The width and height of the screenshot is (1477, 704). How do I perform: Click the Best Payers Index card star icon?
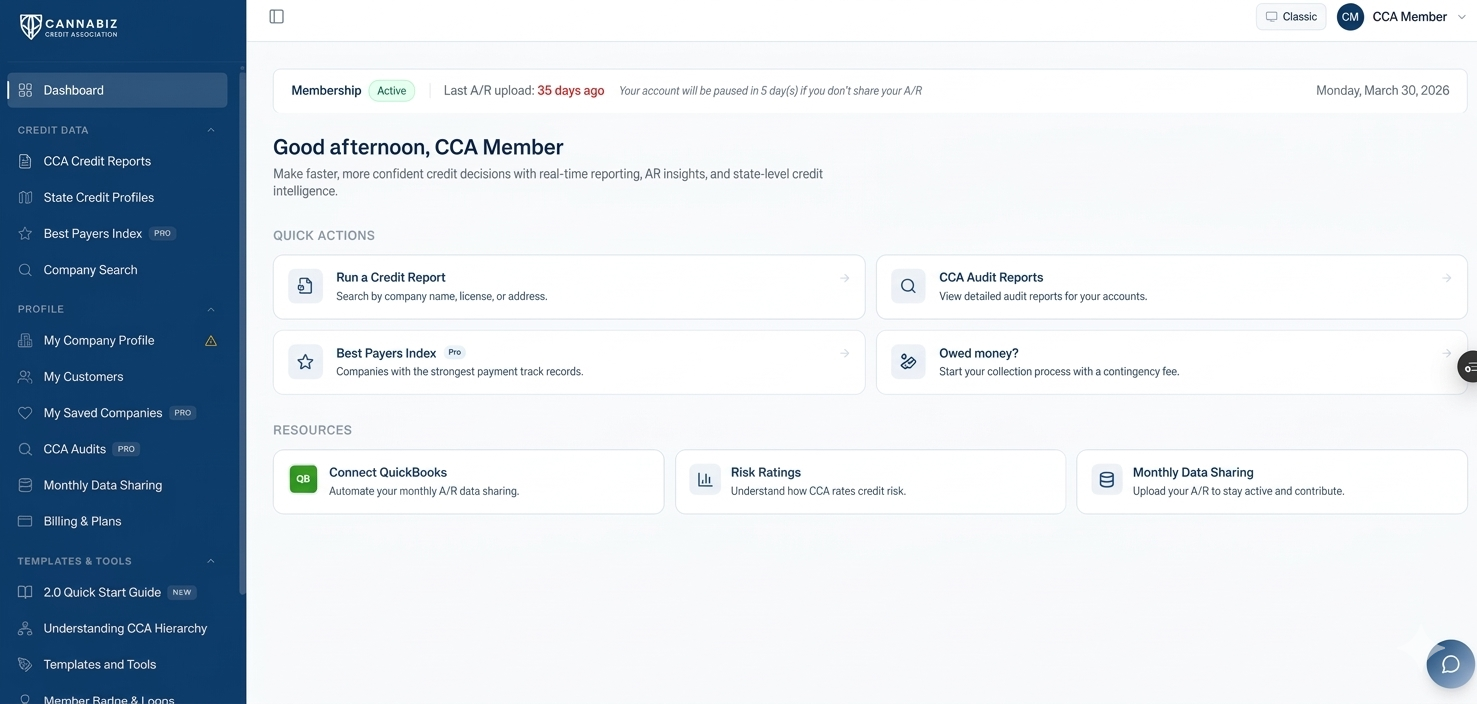306,362
